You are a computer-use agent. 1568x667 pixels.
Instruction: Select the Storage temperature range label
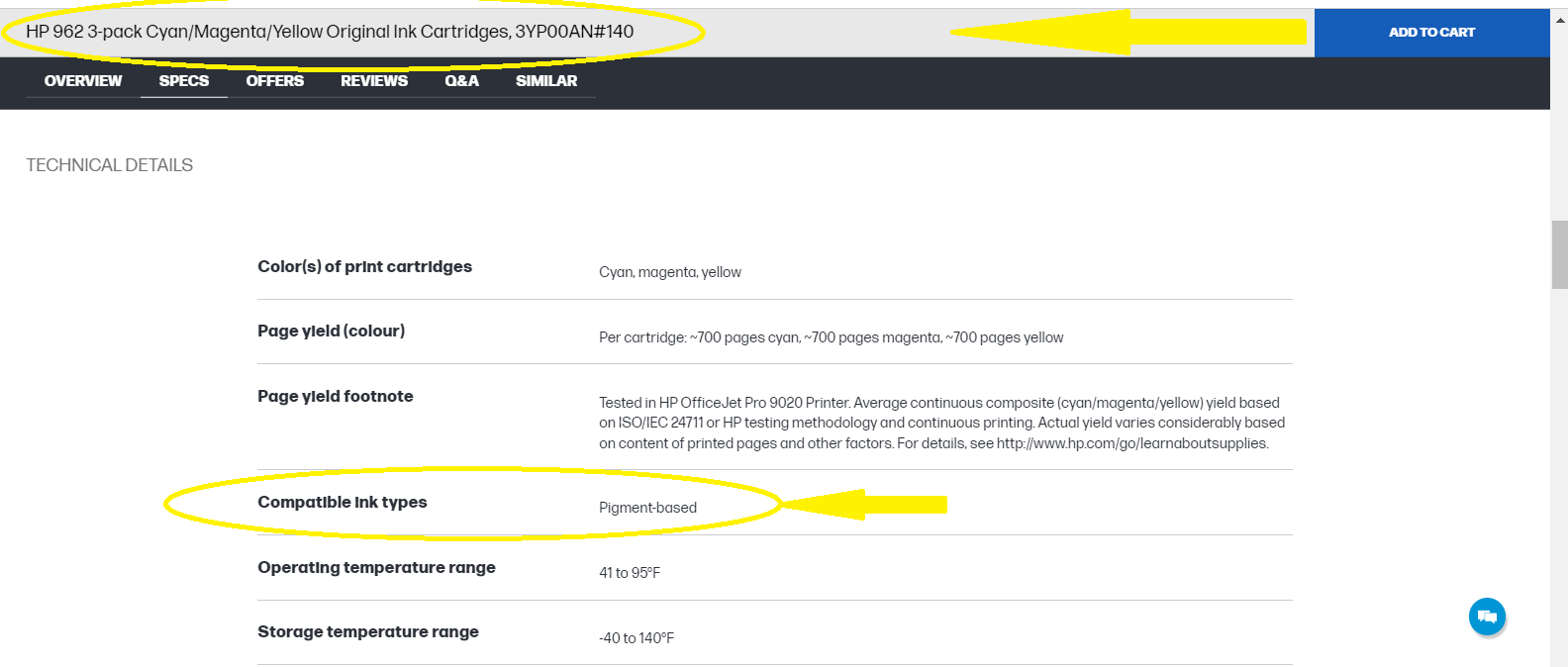[x=368, y=632]
